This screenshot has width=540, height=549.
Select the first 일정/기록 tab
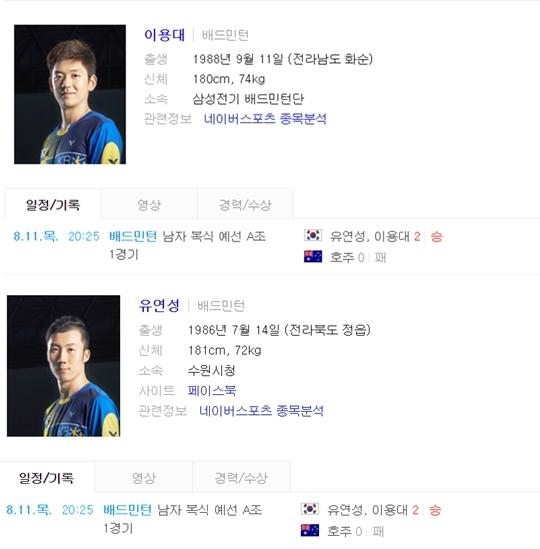(x=53, y=204)
